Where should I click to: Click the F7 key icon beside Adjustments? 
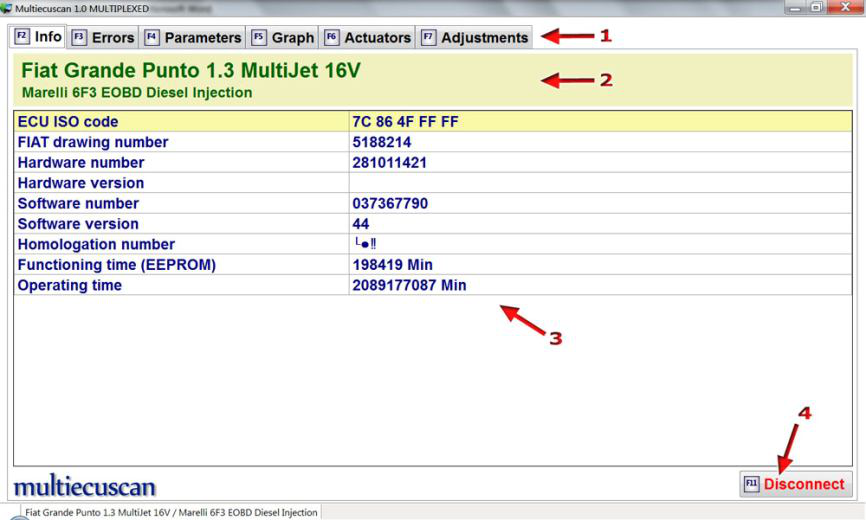click(x=428, y=38)
